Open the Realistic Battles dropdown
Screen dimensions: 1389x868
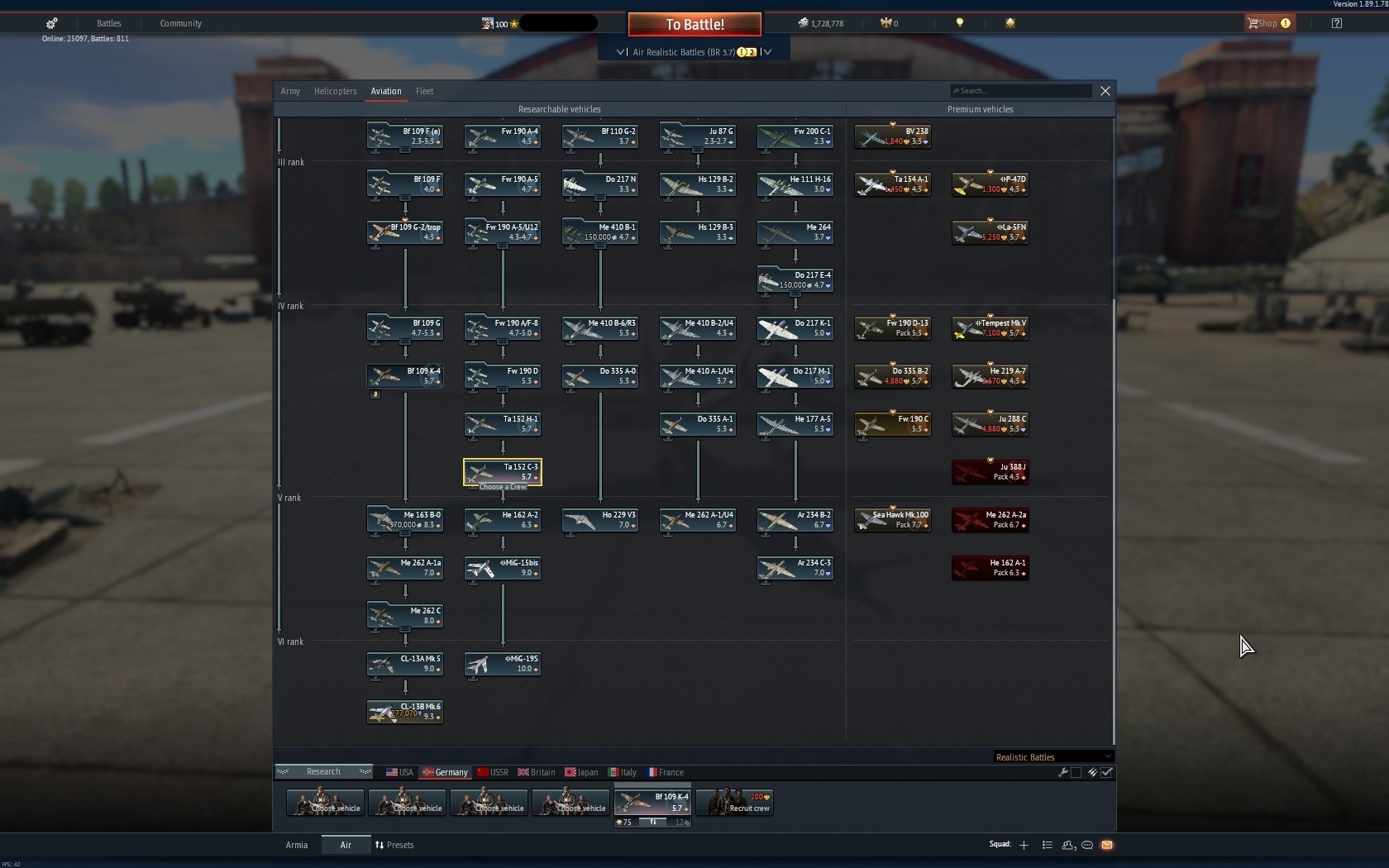1053,756
